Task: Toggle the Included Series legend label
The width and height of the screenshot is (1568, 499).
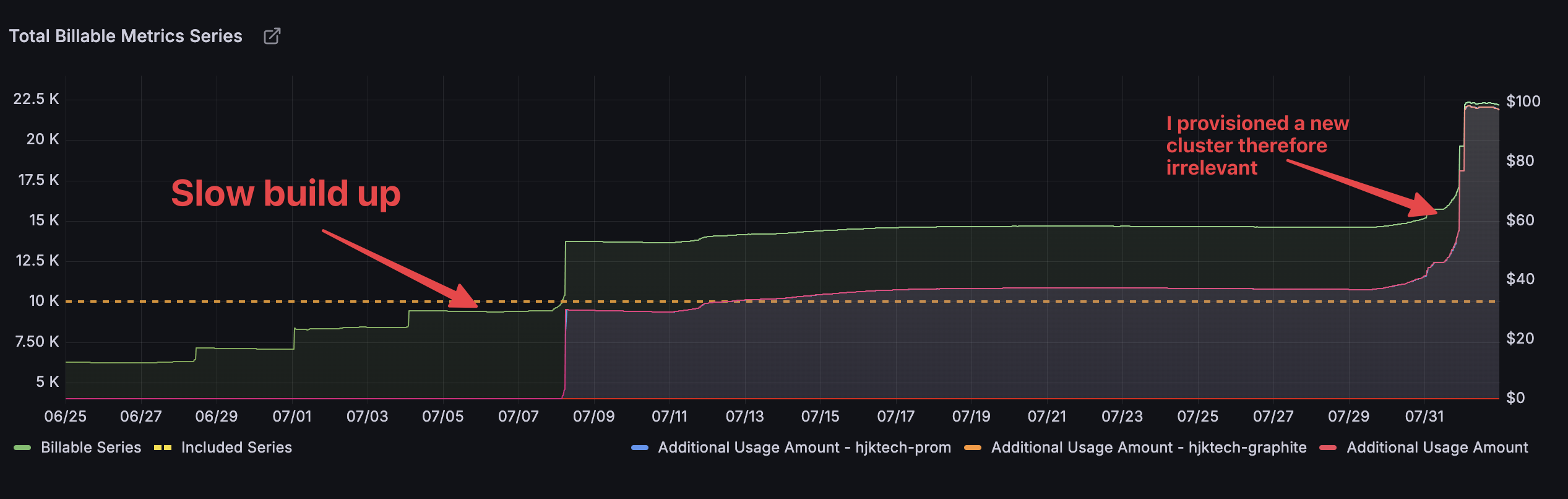Action: click(x=236, y=448)
